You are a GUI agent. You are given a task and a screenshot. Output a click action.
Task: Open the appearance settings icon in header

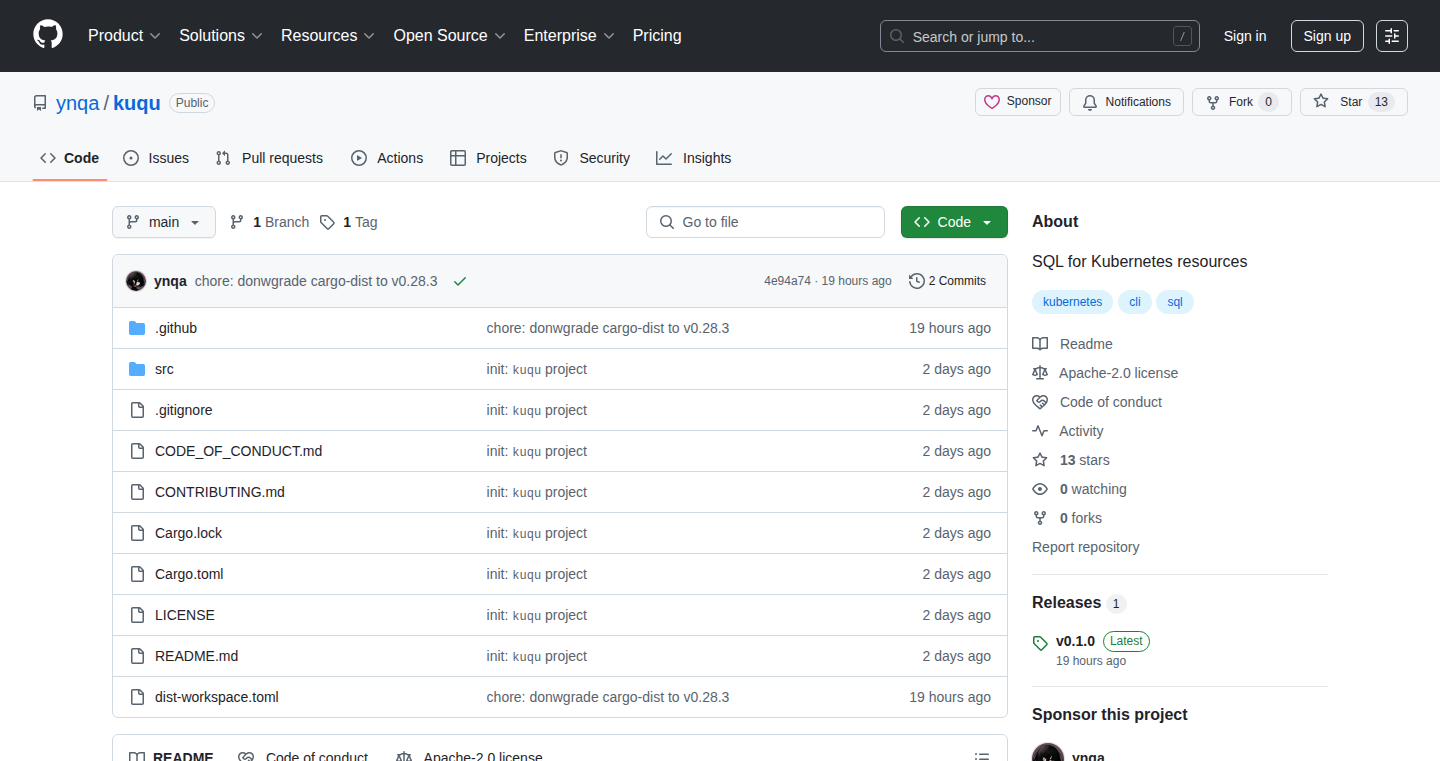click(x=1392, y=36)
